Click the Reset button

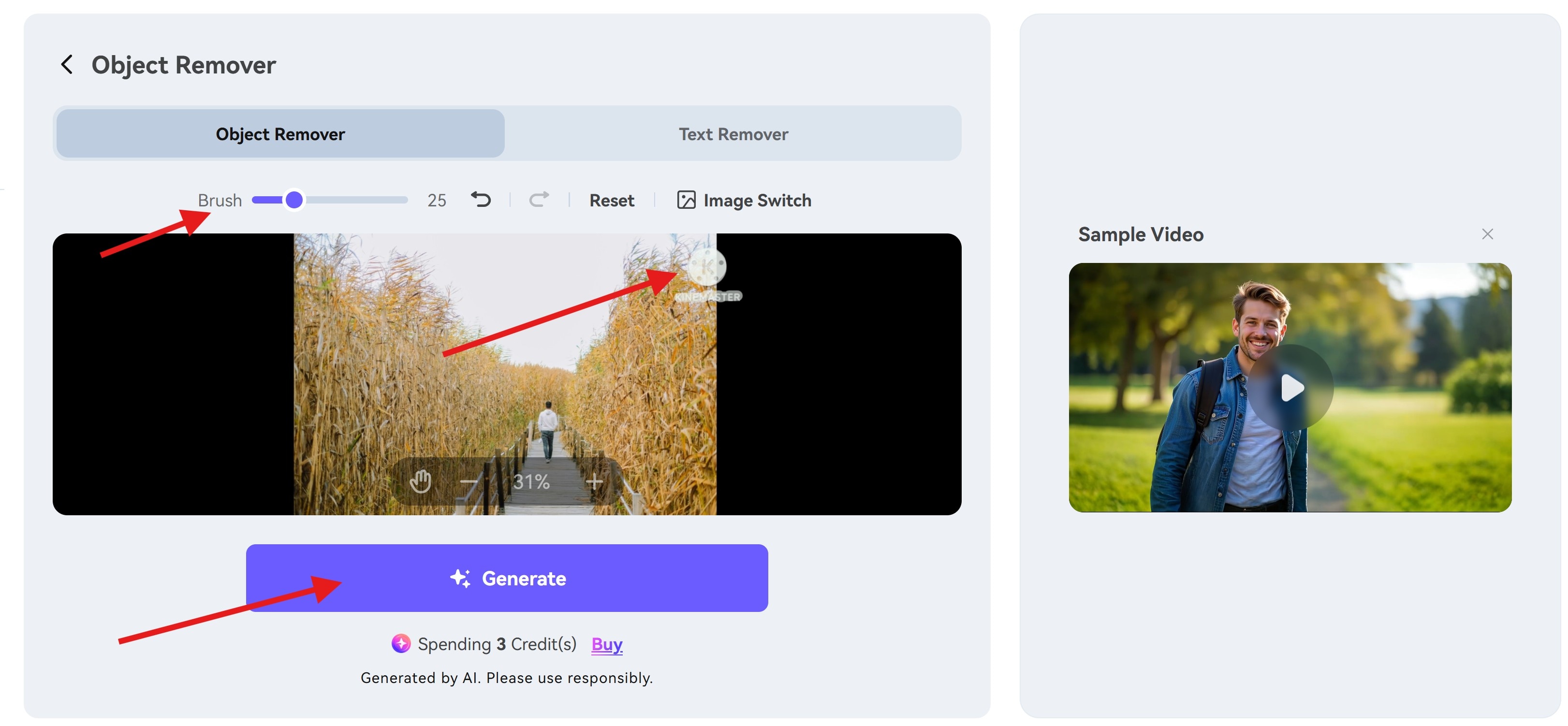click(x=612, y=200)
